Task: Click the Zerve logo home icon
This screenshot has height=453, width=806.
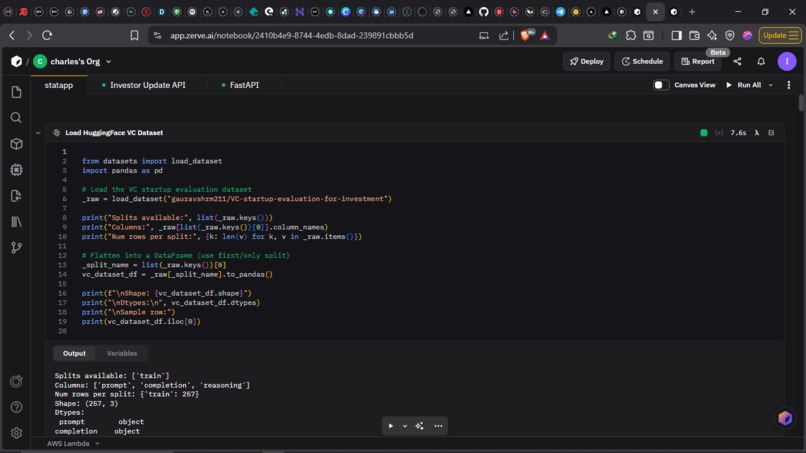Action: [x=16, y=62]
